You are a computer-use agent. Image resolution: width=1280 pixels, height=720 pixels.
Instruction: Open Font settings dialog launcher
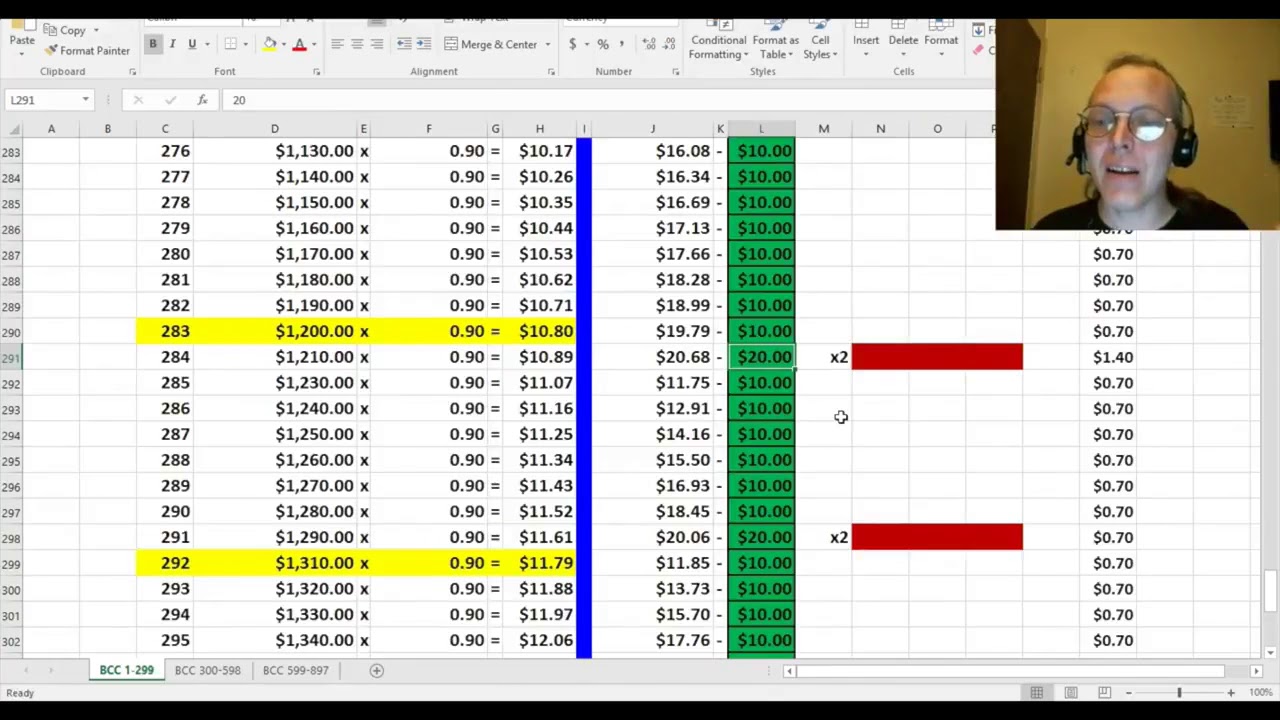coord(316,72)
